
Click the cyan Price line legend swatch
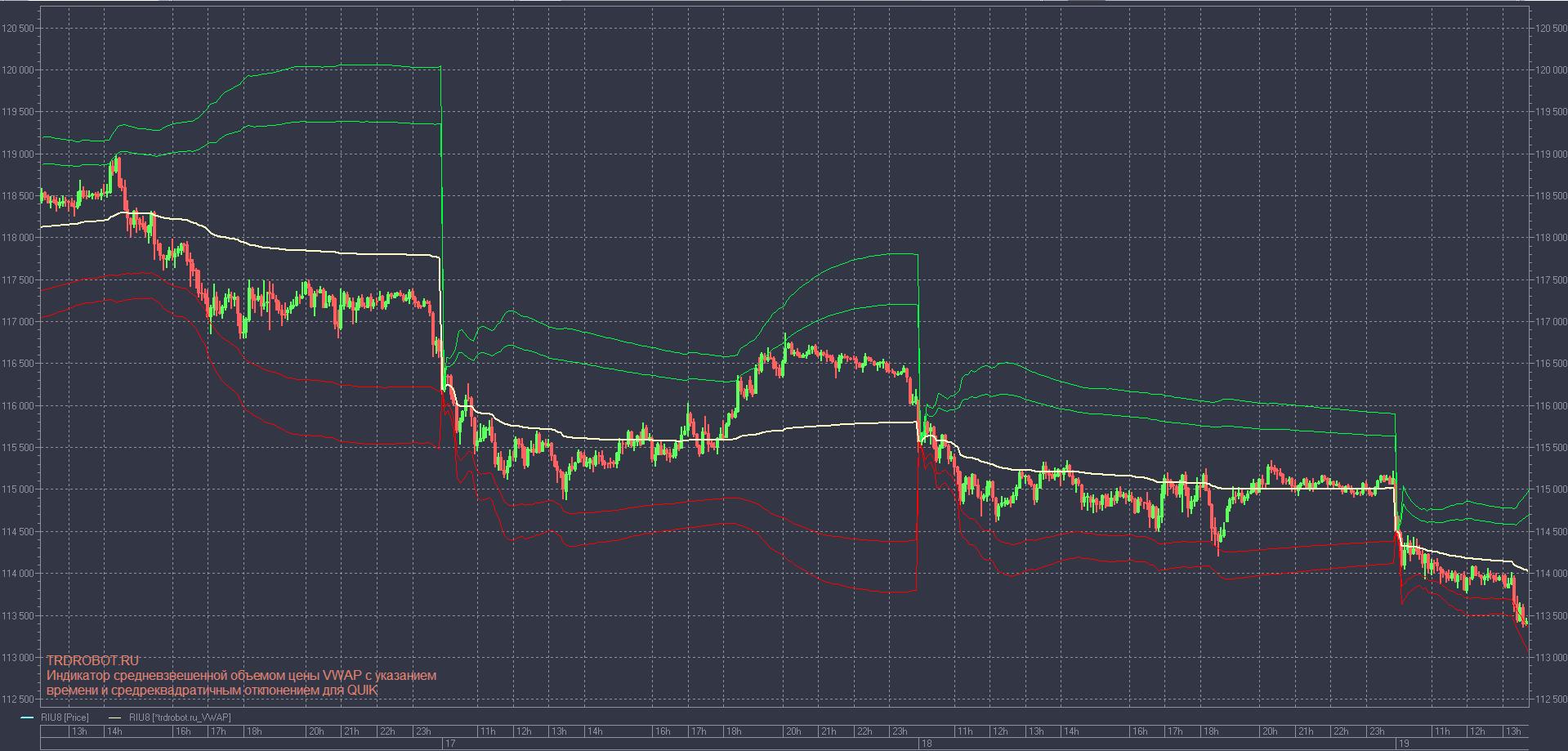tap(27, 717)
